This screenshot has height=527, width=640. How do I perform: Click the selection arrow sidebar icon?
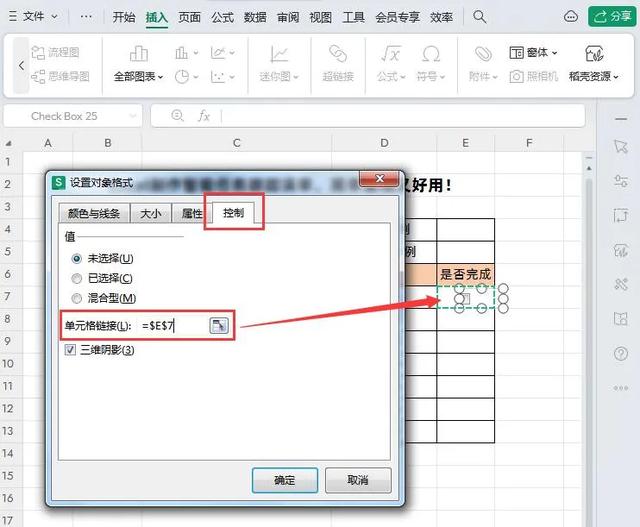coord(621,147)
